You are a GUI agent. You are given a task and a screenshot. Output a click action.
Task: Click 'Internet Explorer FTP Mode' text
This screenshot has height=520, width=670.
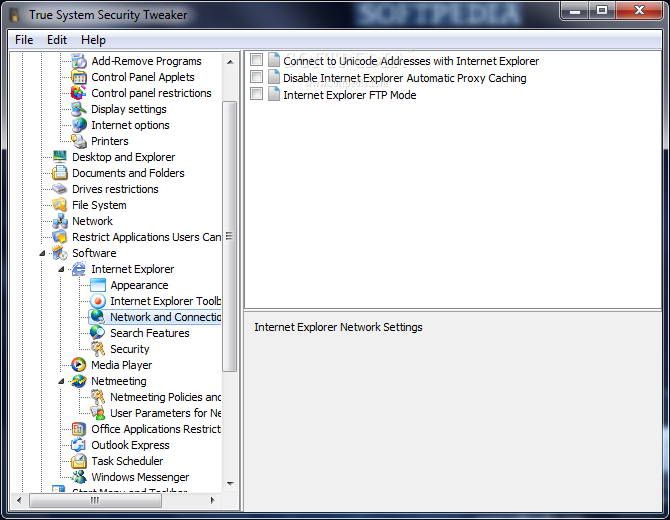click(350, 95)
